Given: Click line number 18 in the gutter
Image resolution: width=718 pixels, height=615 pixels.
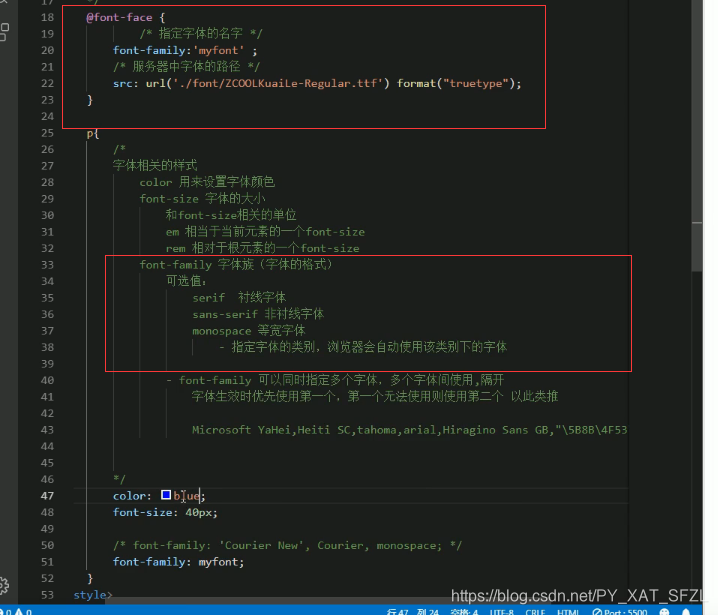Looking at the screenshot, I should click(48, 17).
